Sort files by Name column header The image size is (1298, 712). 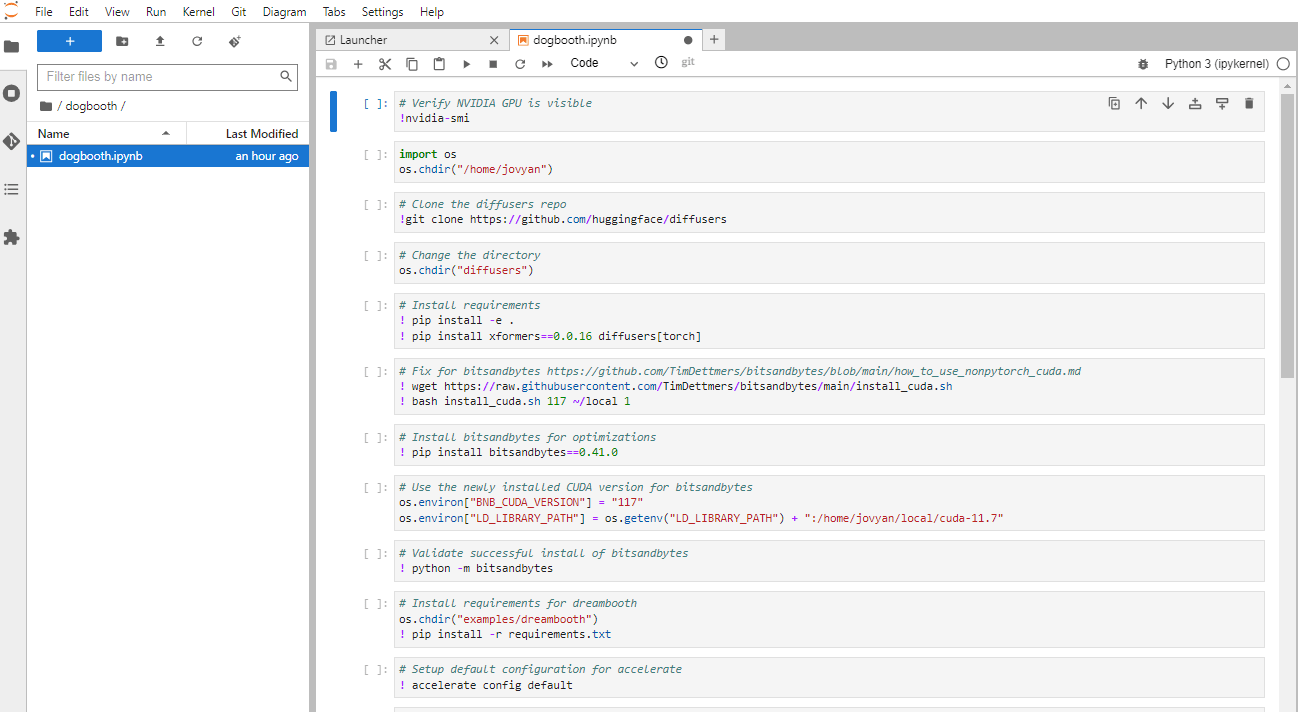click(x=107, y=133)
